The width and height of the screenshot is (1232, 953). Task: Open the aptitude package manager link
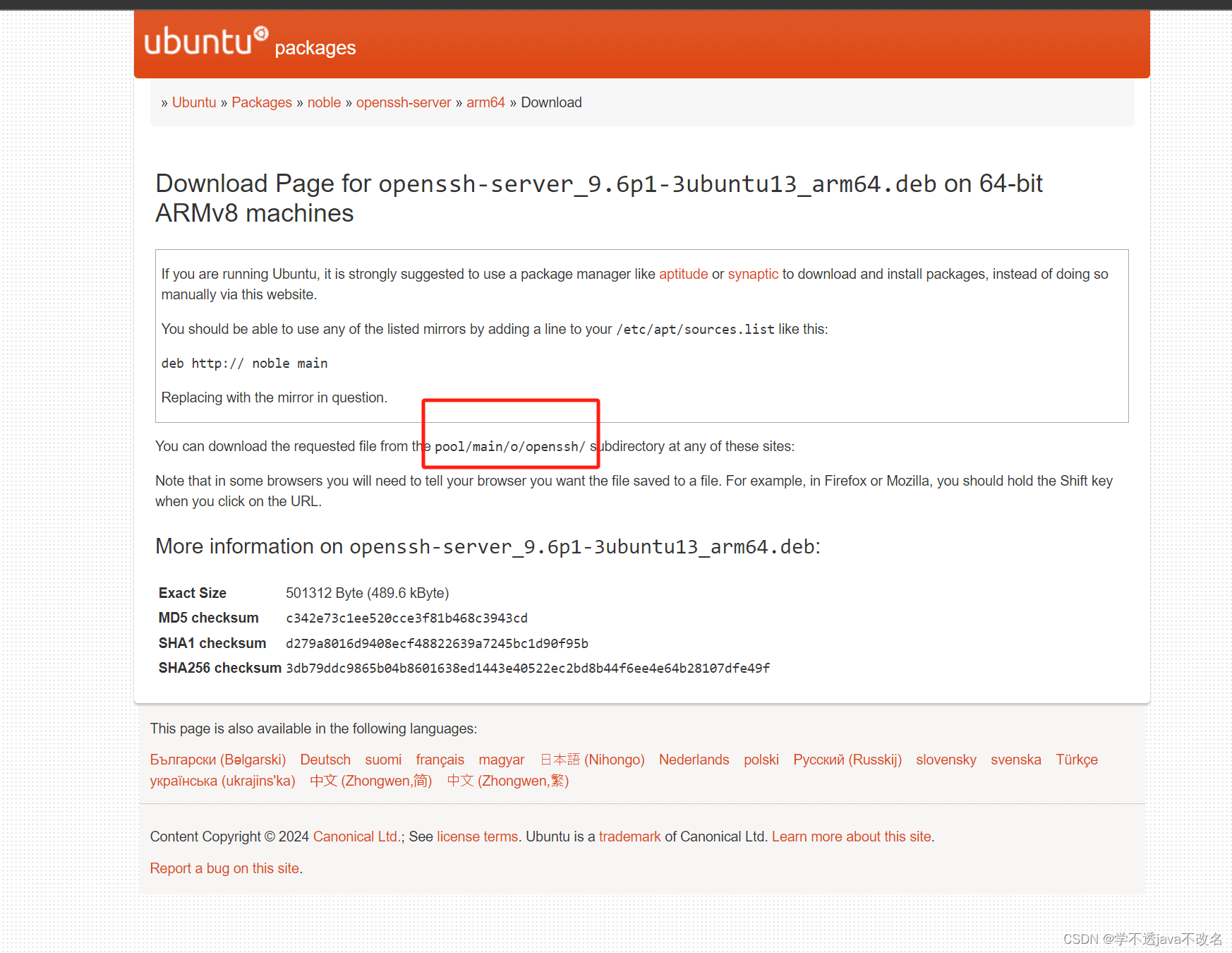683,274
